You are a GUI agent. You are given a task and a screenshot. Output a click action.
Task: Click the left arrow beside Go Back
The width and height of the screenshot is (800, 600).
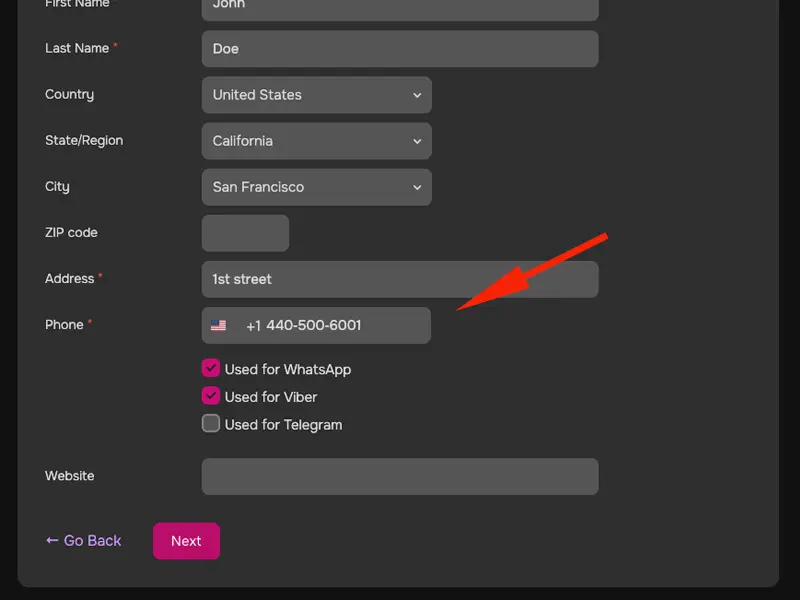52,540
